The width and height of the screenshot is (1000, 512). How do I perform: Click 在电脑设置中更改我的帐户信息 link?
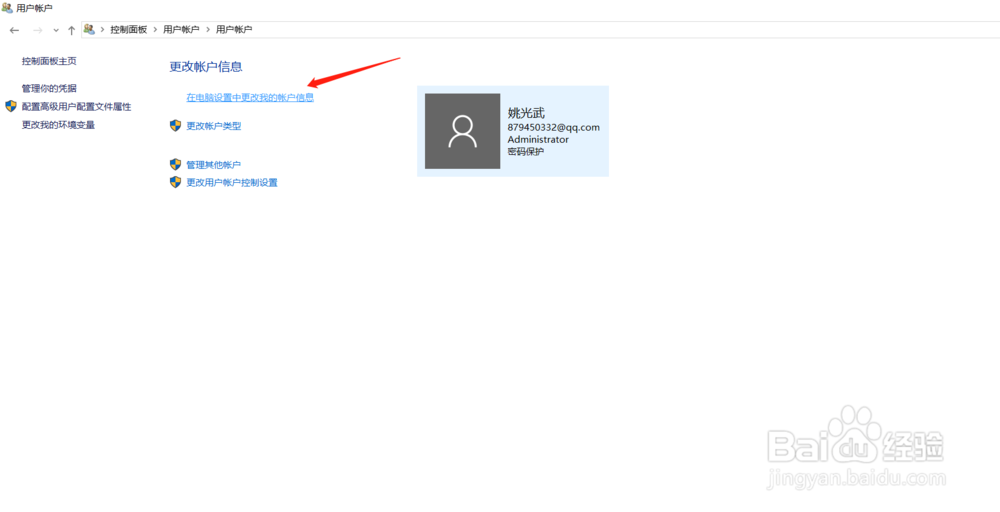tap(250, 98)
